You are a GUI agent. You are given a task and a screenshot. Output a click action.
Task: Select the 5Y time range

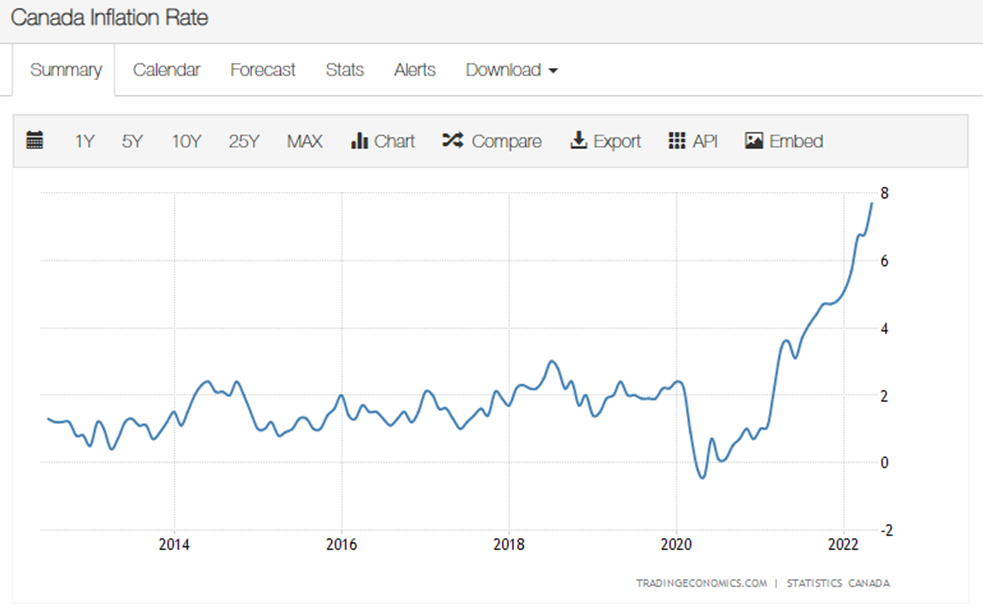click(x=132, y=141)
